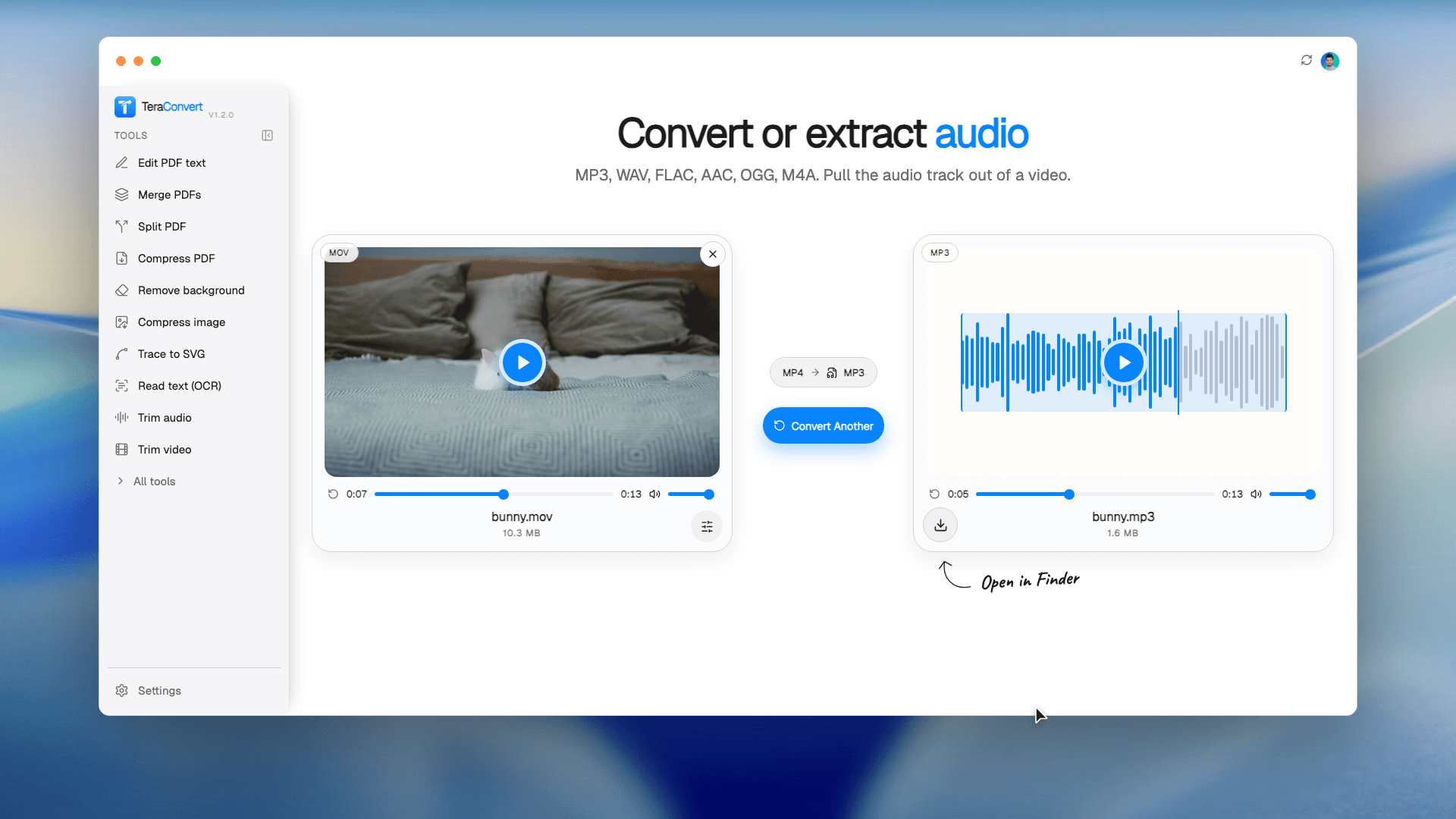
Task: Click the TOOLS section header
Action: [x=130, y=136]
